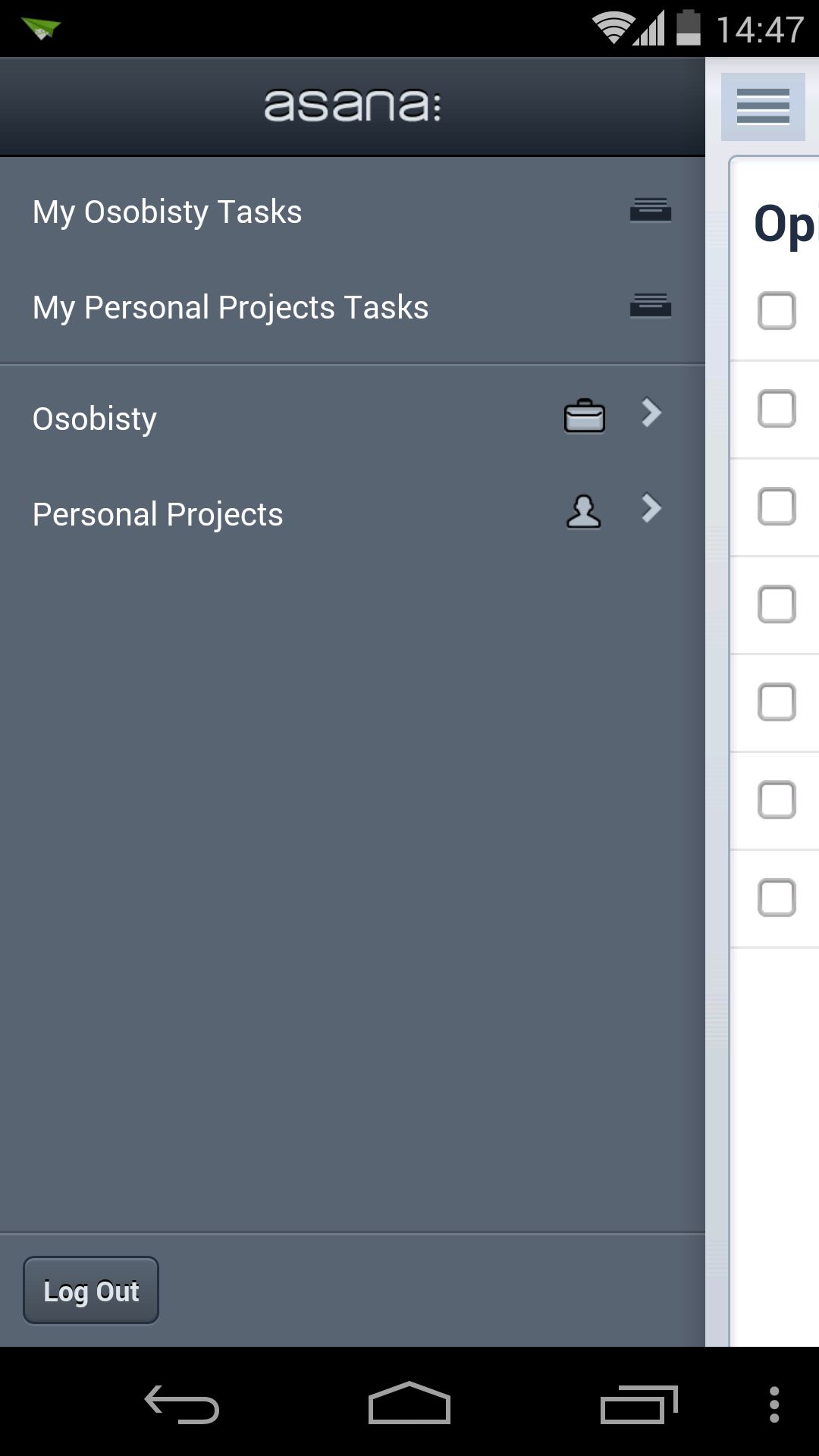Check the last task checkbox
819x1456 pixels.
(777, 898)
